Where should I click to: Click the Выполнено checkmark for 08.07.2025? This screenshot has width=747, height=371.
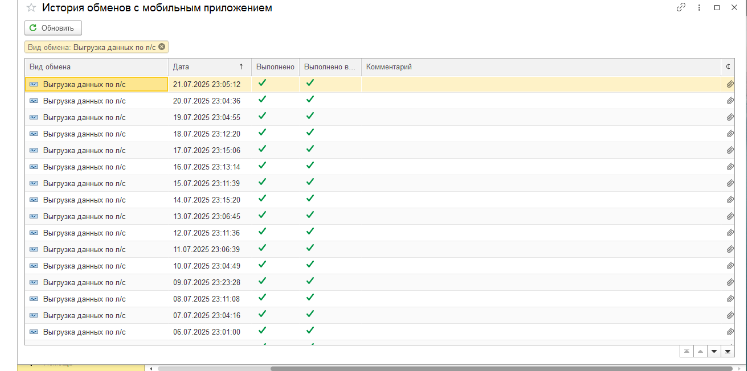[x=262, y=297]
